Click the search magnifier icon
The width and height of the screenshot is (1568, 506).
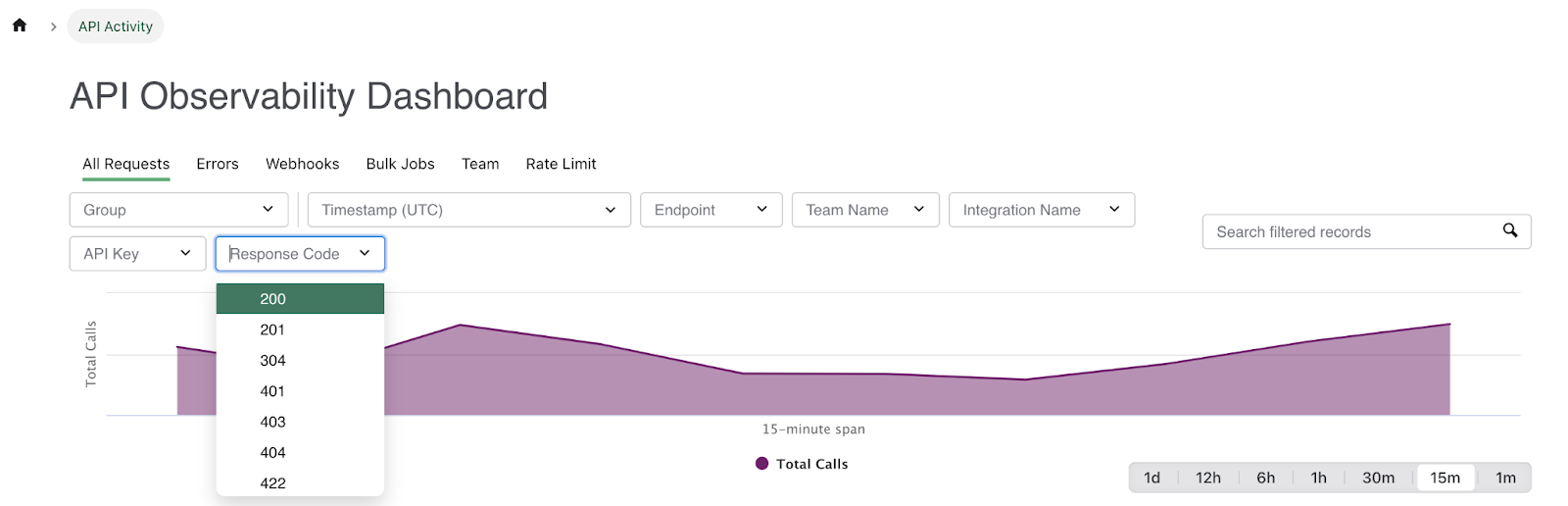(1510, 230)
